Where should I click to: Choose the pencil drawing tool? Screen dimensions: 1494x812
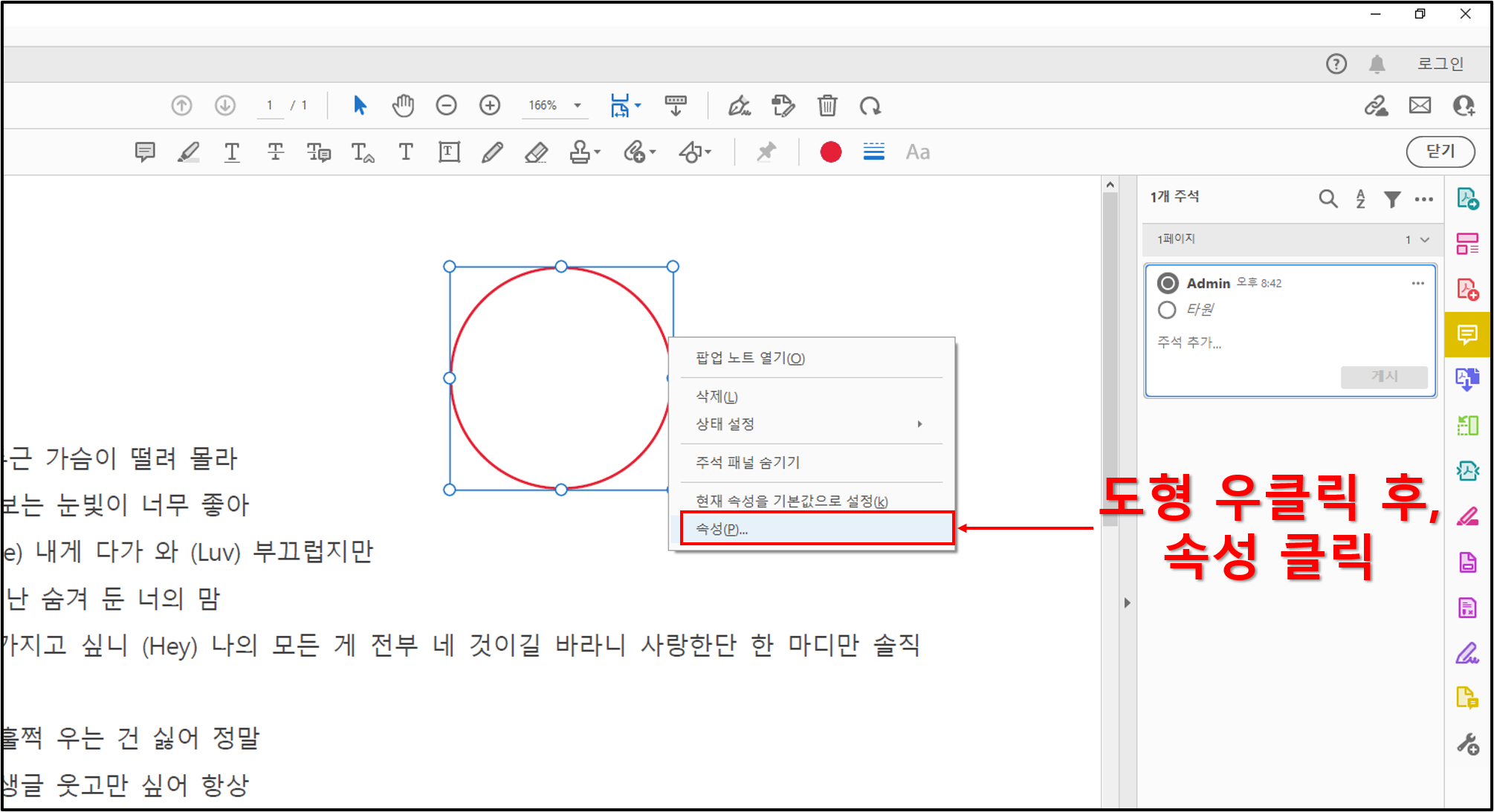click(x=492, y=152)
